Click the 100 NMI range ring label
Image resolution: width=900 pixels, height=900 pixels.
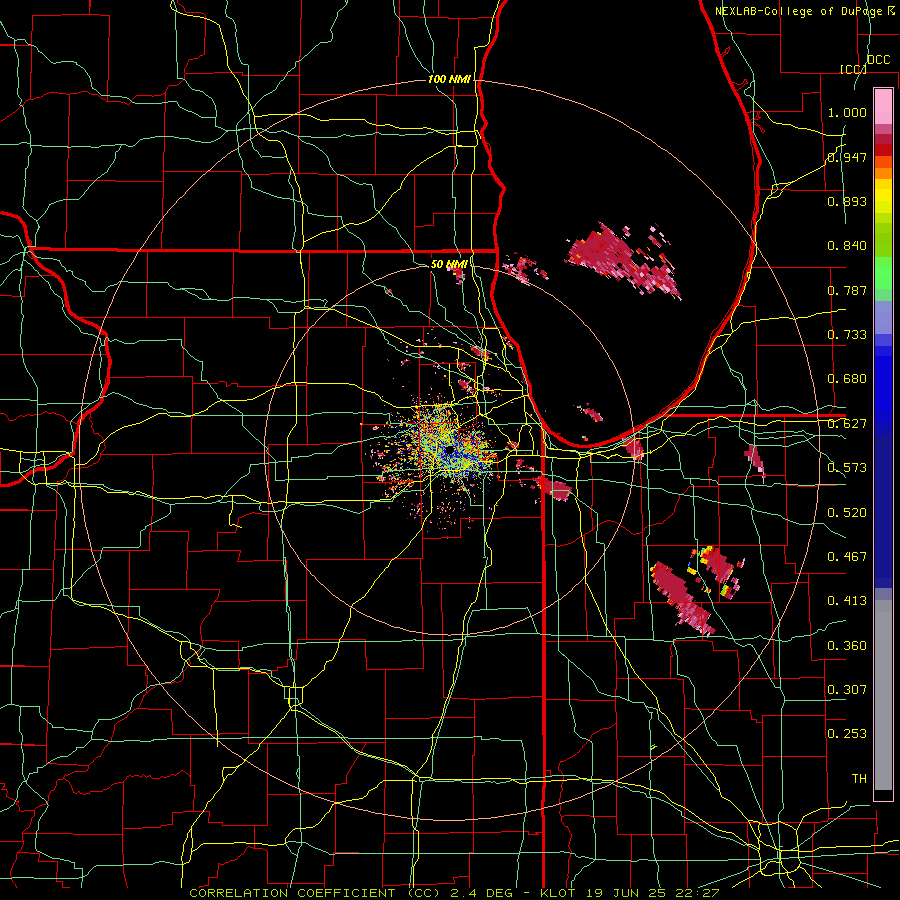[449, 79]
